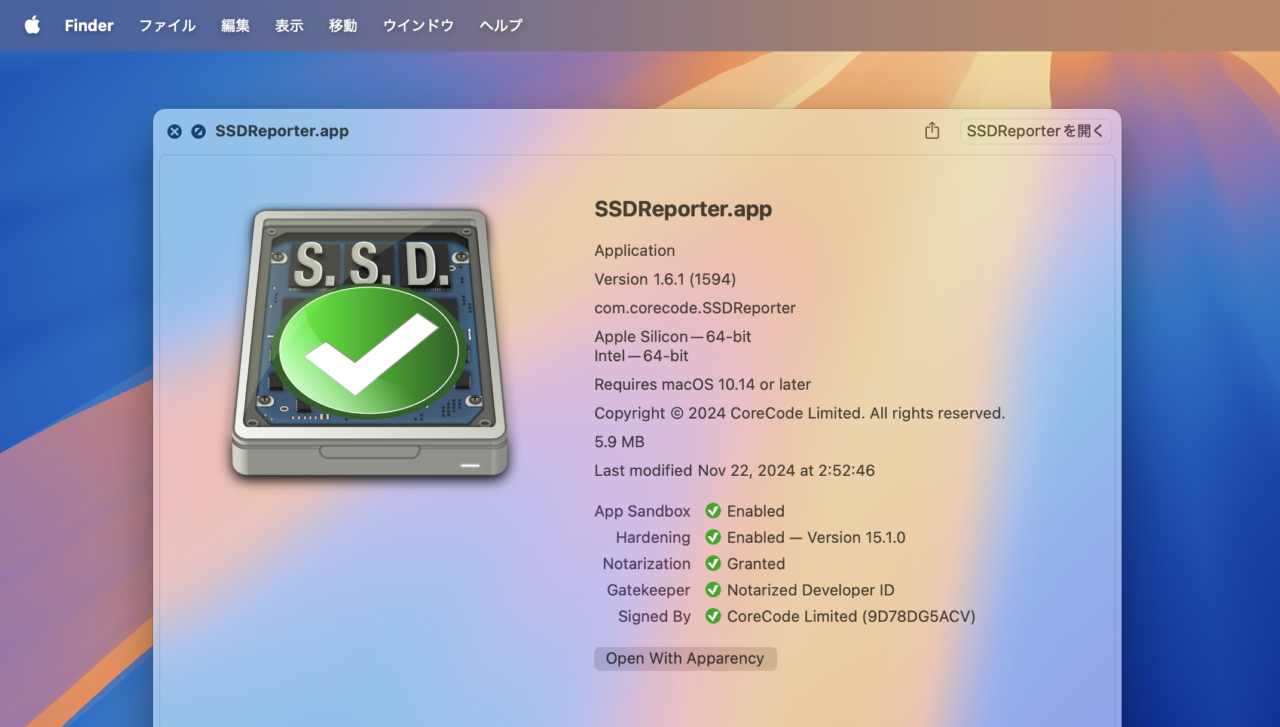Click the Last modified Nov 22, 2024 line
1280x727 pixels.
[735, 470]
